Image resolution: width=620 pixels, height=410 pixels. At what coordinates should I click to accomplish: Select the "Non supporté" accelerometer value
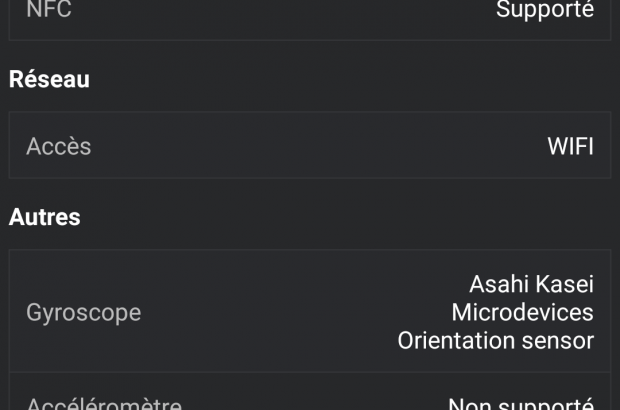521,403
